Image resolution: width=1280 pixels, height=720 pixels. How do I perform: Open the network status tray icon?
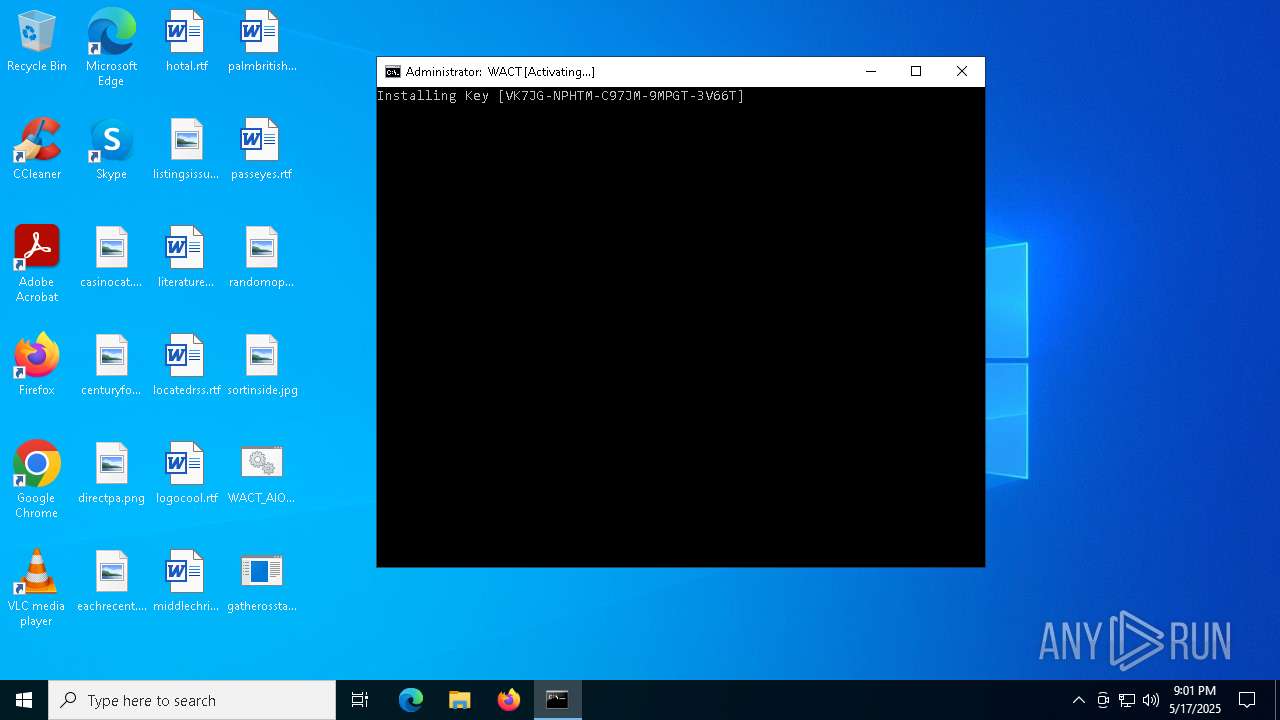tap(1127, 700)
